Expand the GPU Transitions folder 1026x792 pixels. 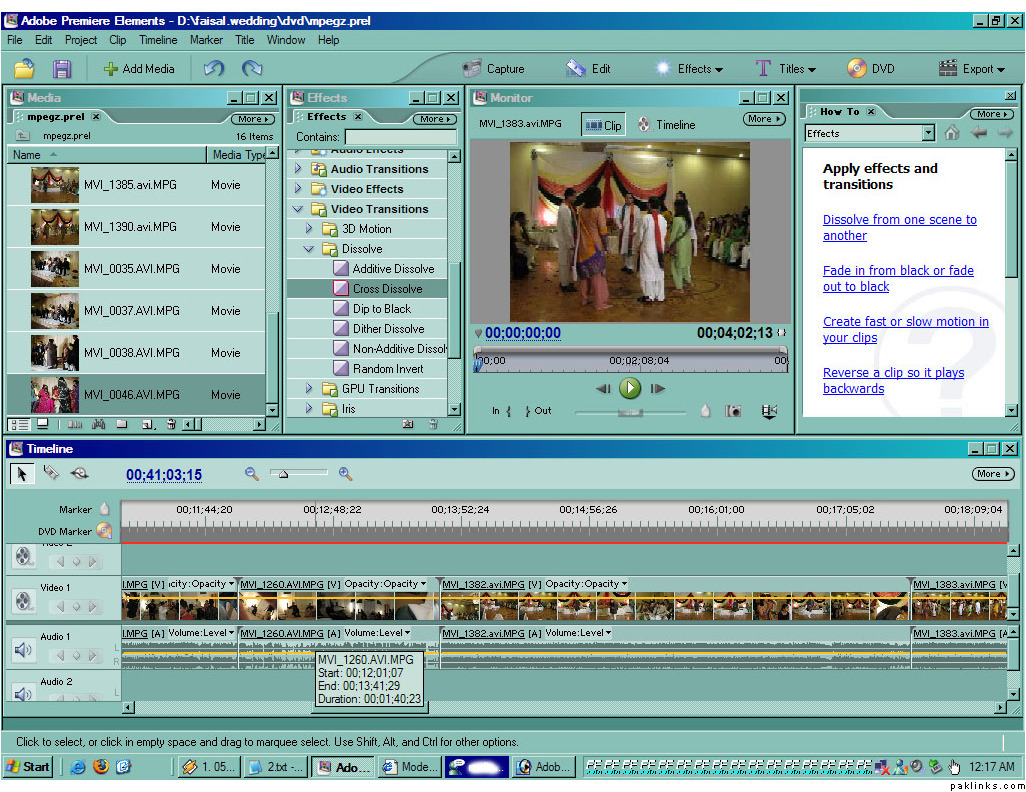click(309, 389)
